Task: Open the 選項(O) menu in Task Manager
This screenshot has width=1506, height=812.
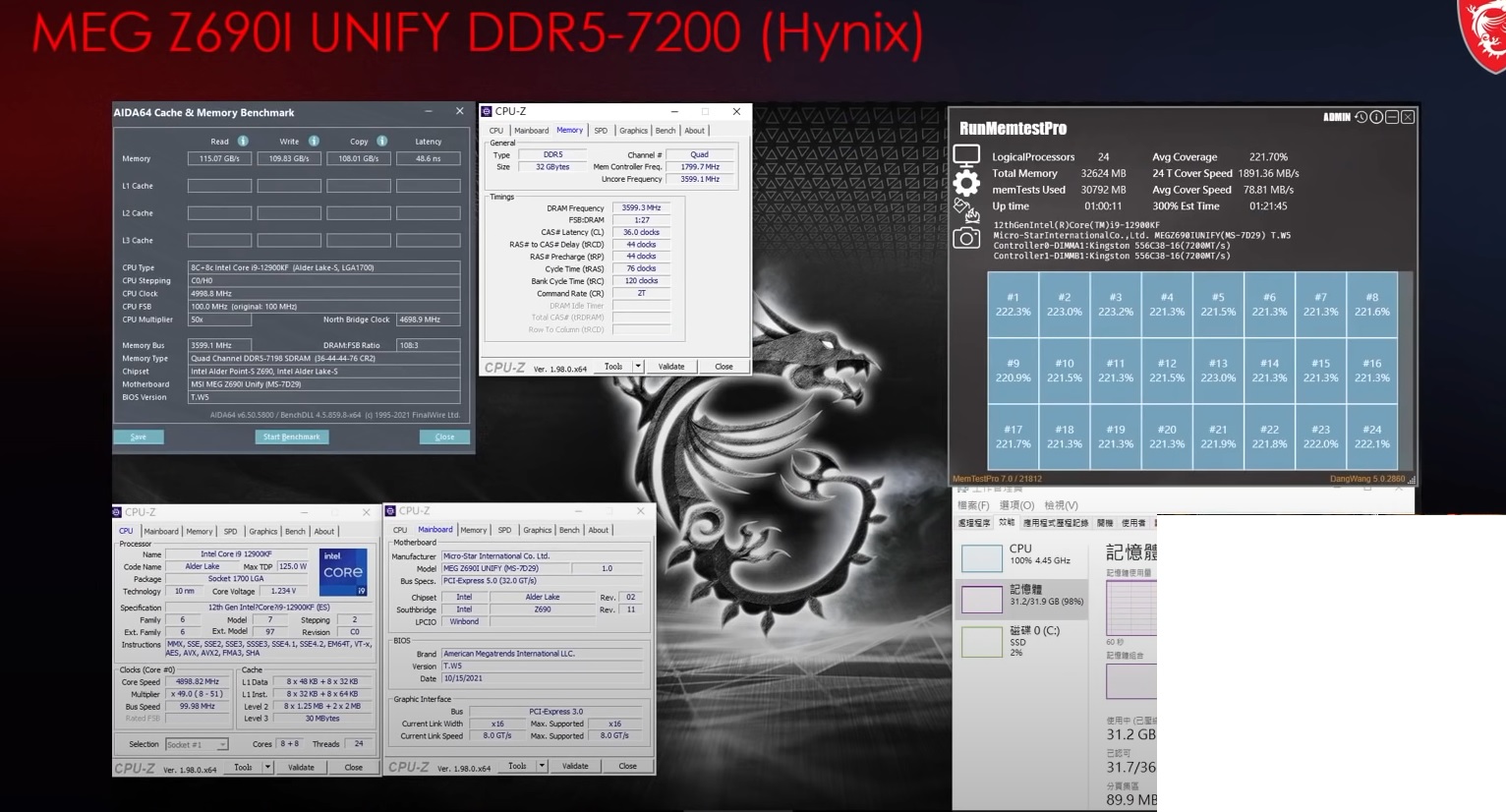Action: [x=1016, y=505]
